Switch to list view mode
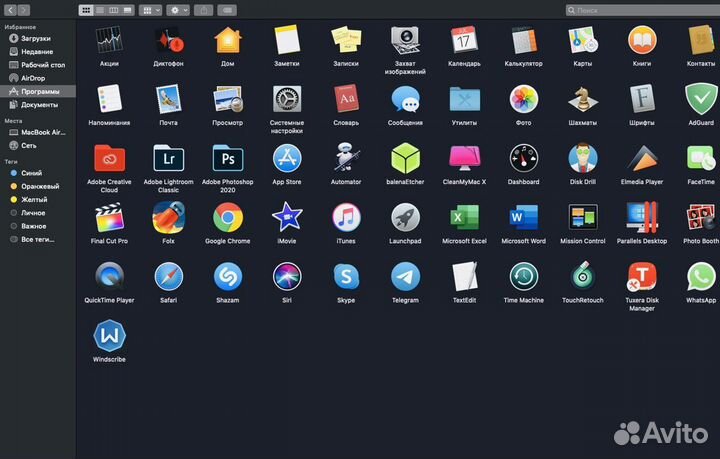720x459 pixels. click(x=100, y=9)
